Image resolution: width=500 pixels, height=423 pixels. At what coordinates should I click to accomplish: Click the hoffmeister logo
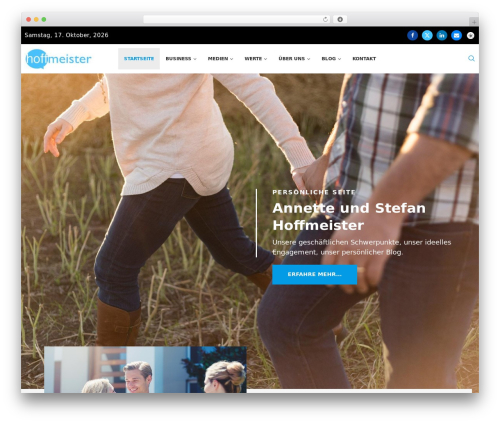coord(58,59)
